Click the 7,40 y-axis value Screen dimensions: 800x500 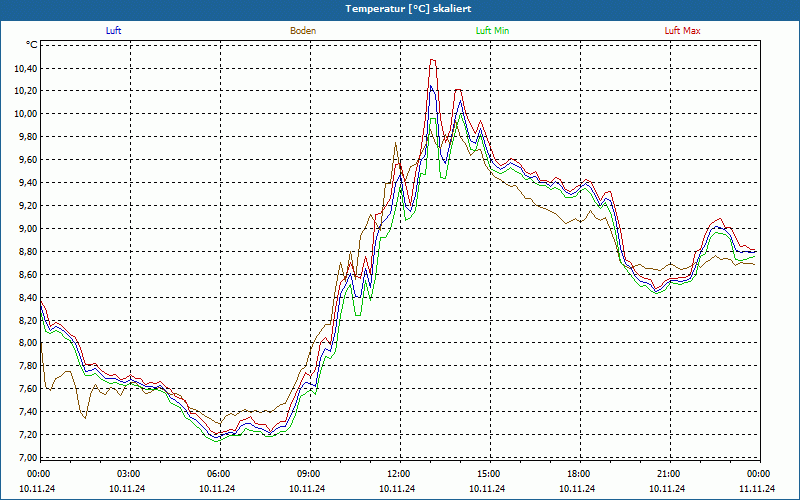click(29, 412)
